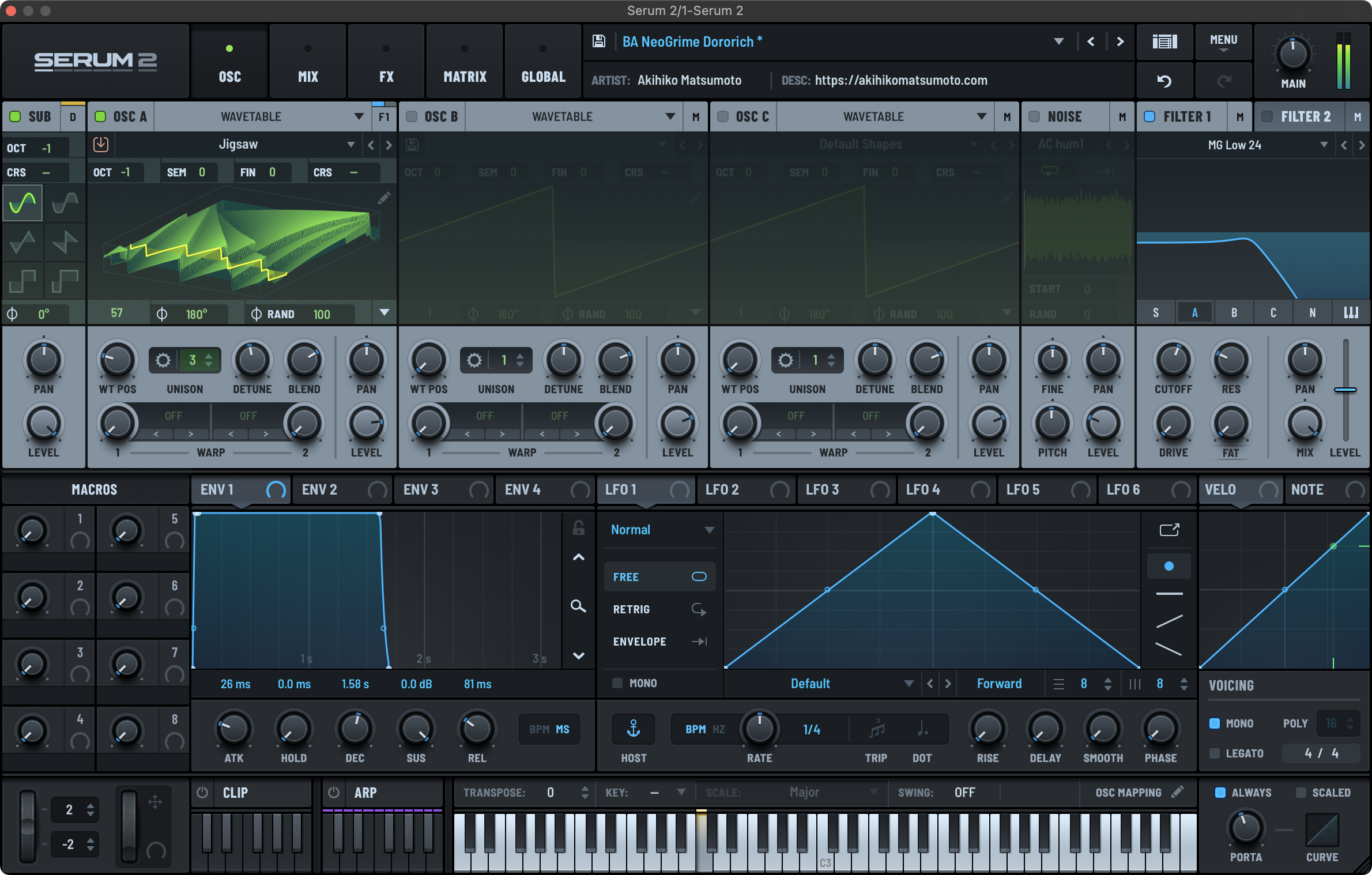Screen dimensions: 1372x875
Task: Toggle the SUB oscillator on/off
Action: point(16,116)
